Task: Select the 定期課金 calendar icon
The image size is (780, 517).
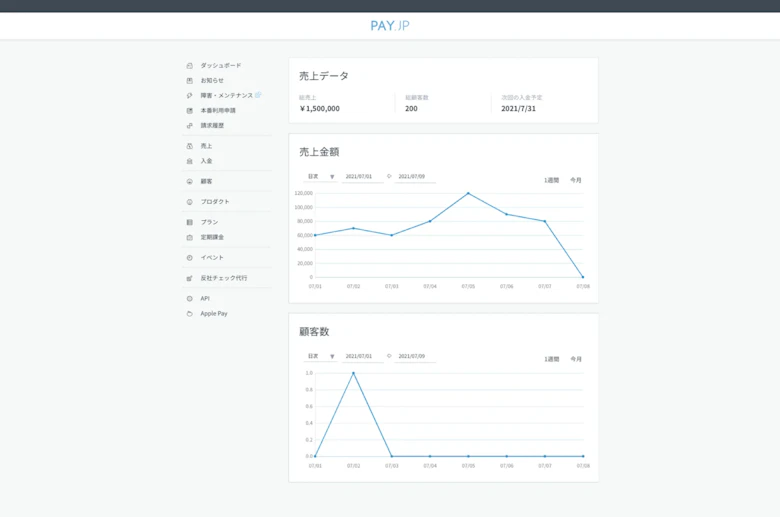Action: [x=190, y=237]
